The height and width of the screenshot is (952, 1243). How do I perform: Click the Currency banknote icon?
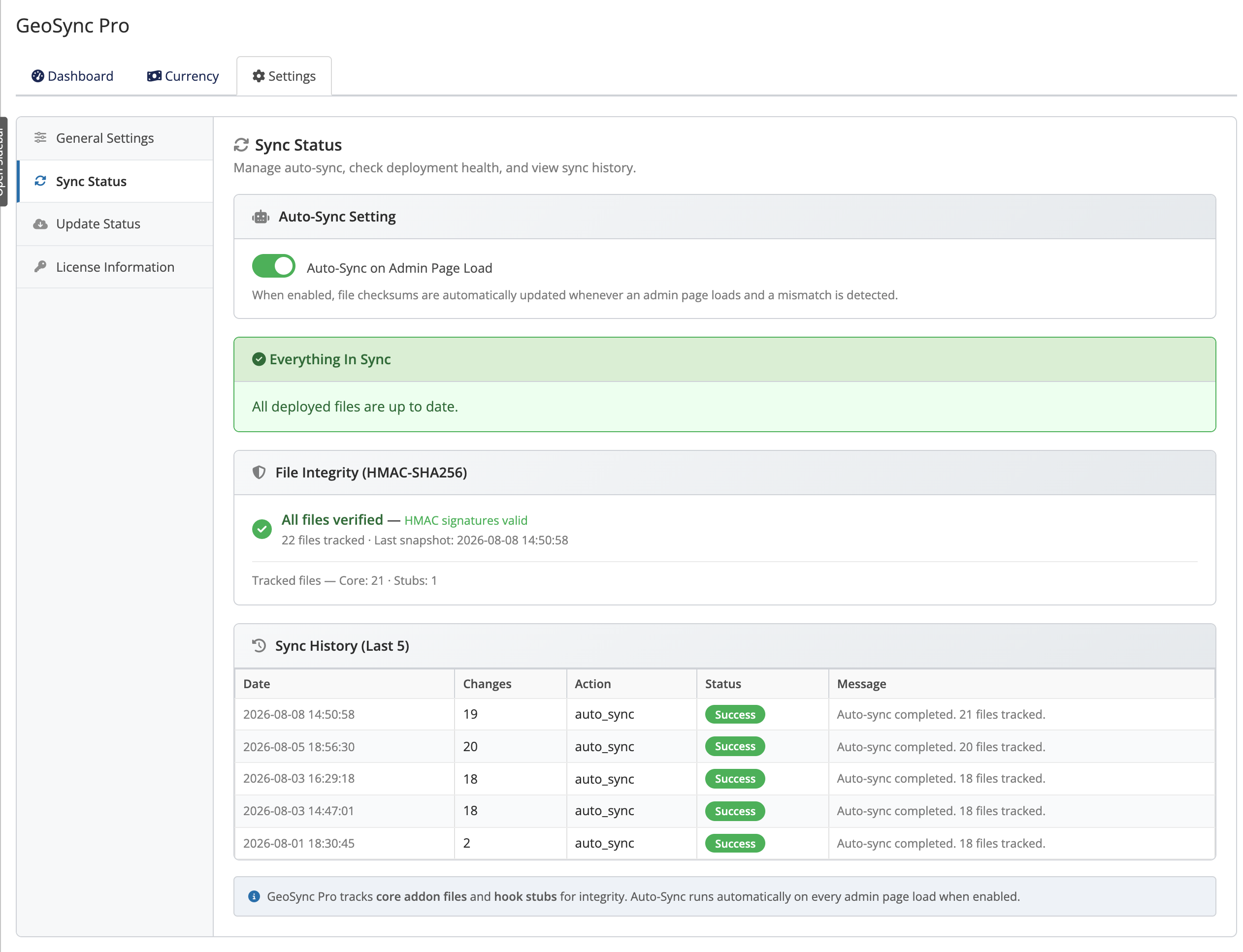point(154,76)
